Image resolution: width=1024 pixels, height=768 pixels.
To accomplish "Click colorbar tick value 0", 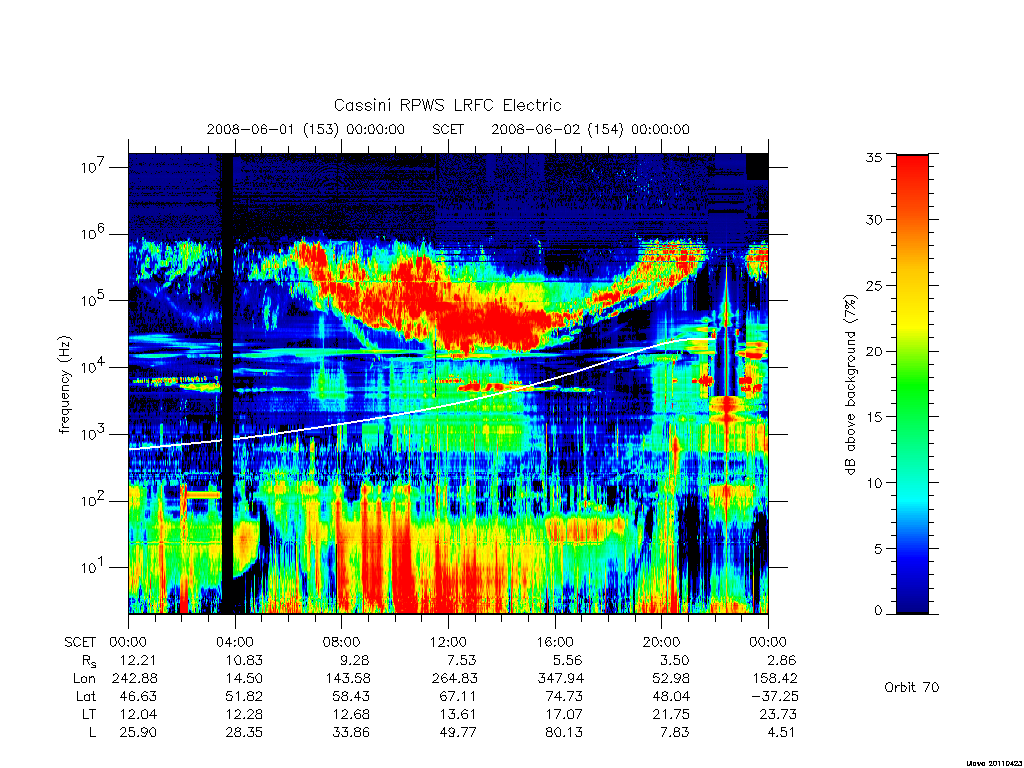I will (878, 611).
